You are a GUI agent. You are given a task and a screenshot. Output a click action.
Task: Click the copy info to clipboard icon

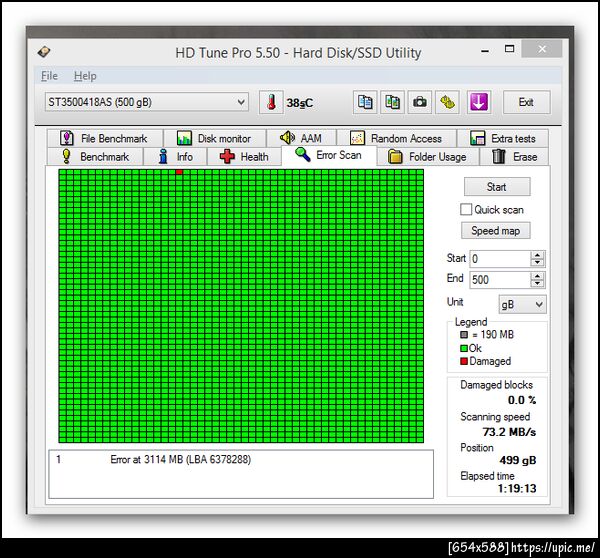pyautogui.click(x=365, y=102)
